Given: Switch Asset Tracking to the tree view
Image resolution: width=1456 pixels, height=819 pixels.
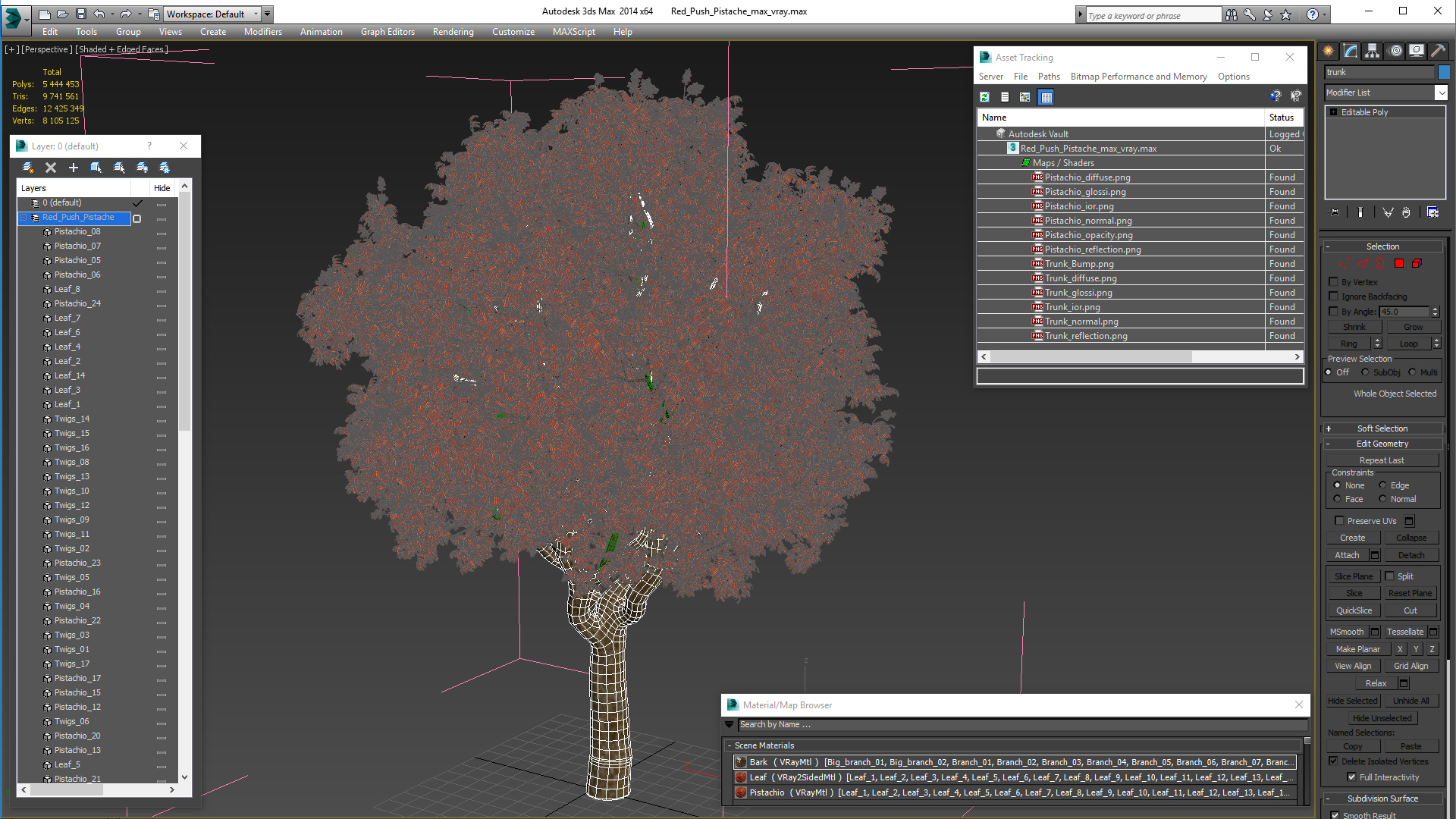Looking at the screenshot, I should [1025, 97].
